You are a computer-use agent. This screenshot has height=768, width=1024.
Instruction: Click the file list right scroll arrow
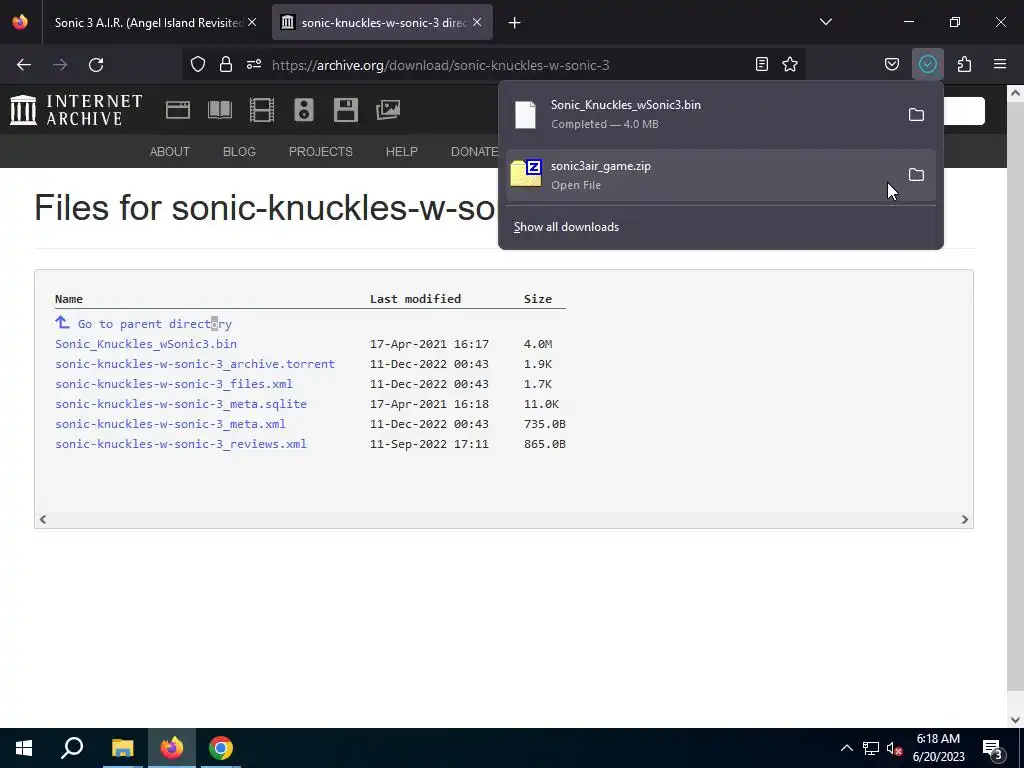965,519
